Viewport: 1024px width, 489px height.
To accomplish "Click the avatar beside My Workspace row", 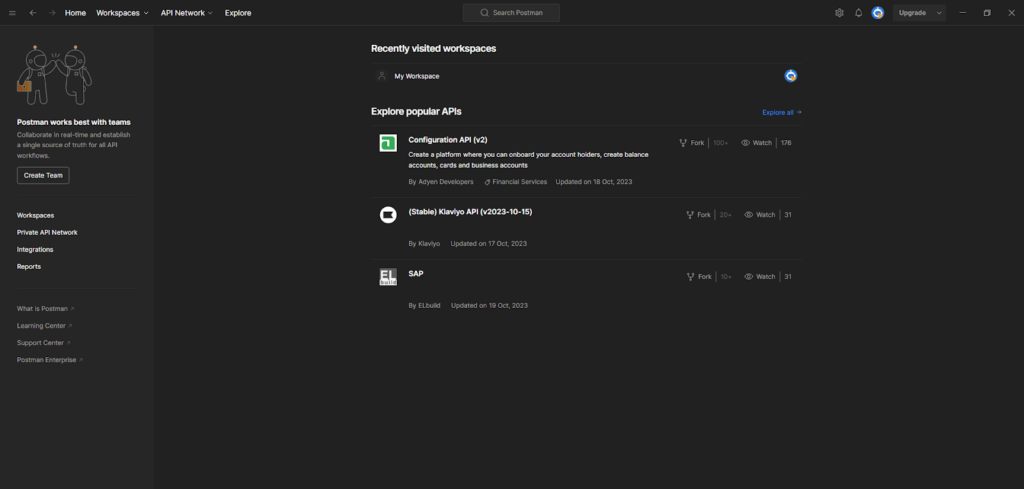I will point(791,76).
